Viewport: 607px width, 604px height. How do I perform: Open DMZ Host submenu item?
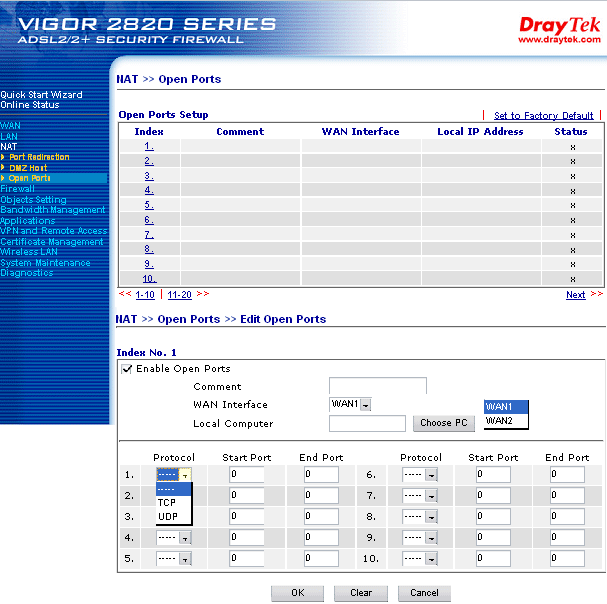pos(28,168)
